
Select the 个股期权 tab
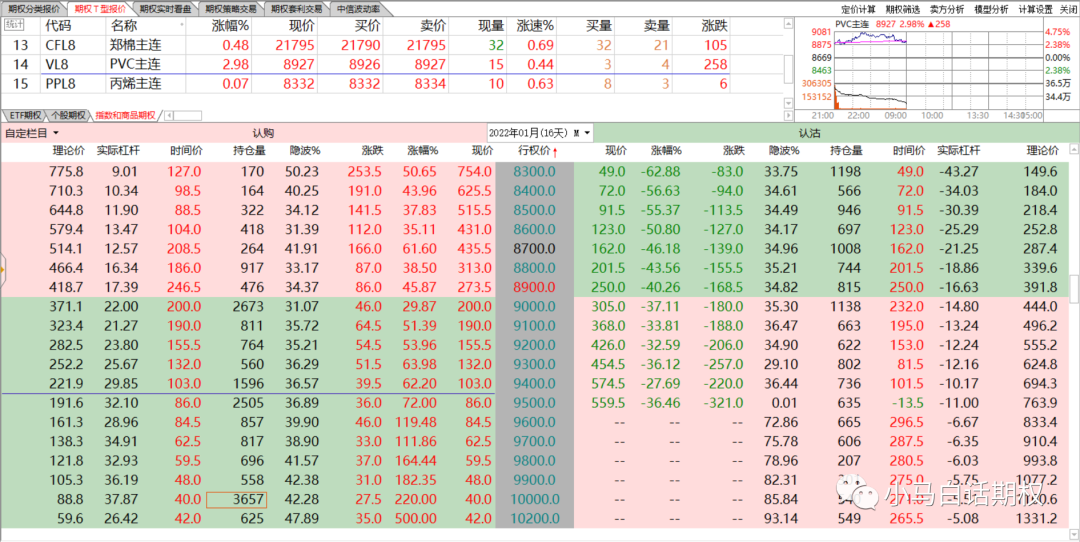pos(68,115)
